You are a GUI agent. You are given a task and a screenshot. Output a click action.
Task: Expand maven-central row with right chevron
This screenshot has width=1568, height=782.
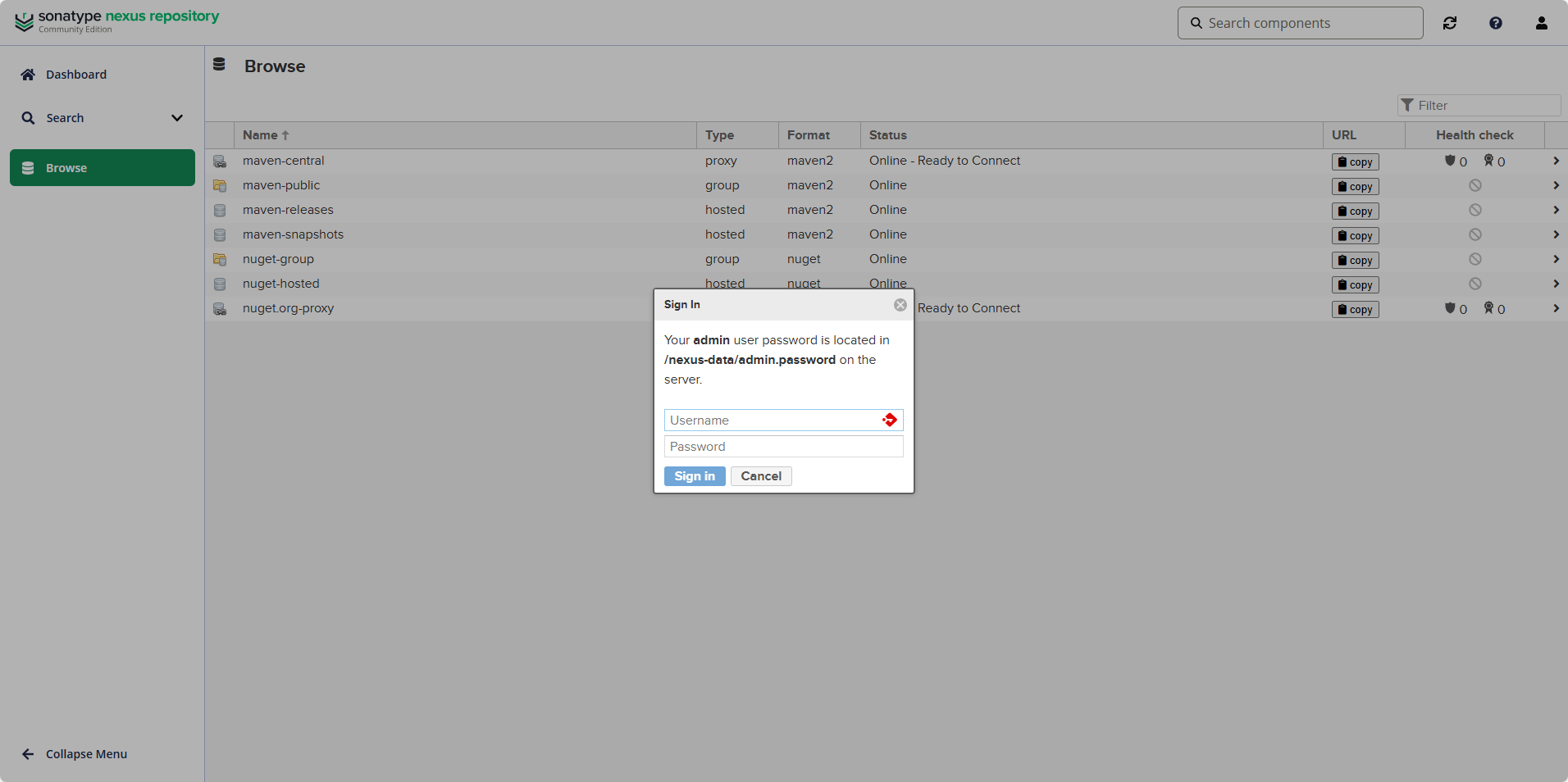(1556, 161)
